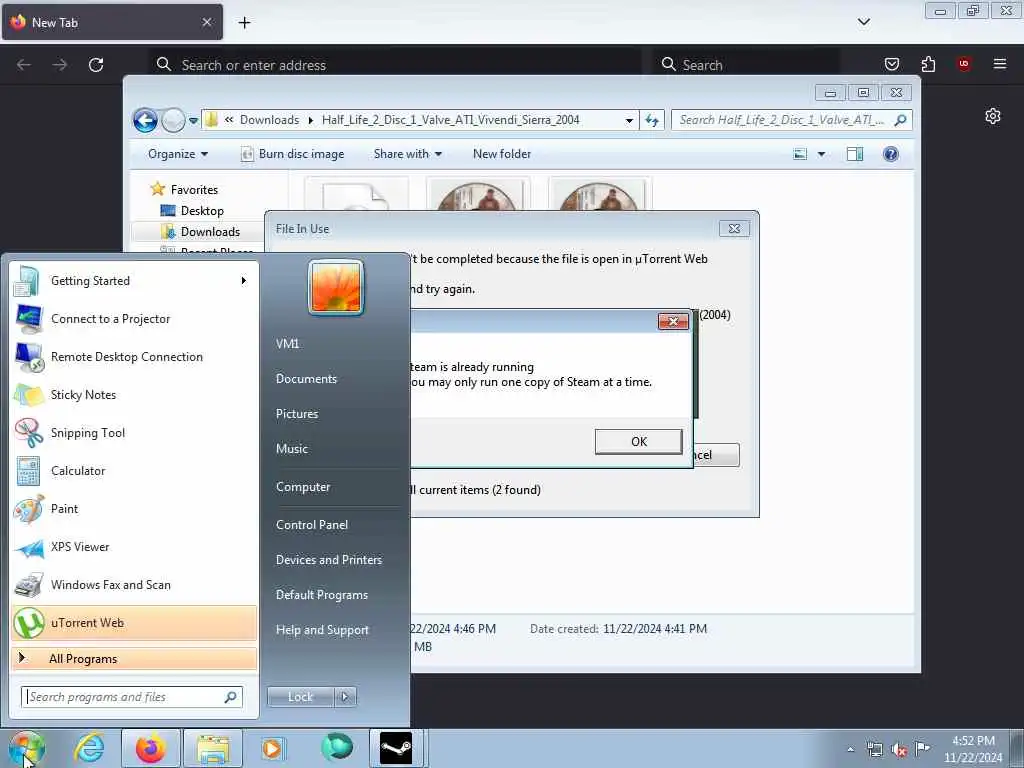Reload page in Firefox
This screenshot has width=1024, height=768.
coord(96,65)
